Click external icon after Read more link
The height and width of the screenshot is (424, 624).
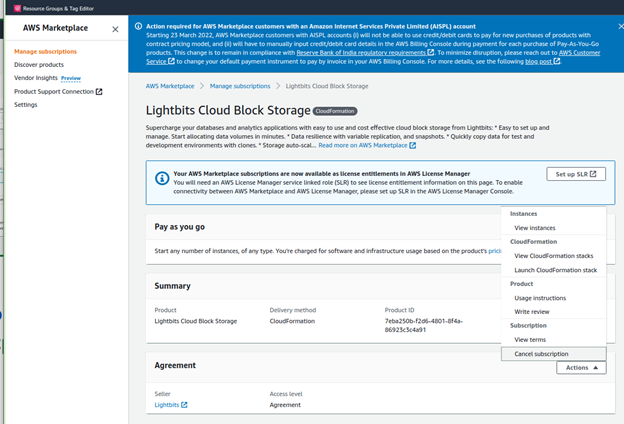point(413,145)
